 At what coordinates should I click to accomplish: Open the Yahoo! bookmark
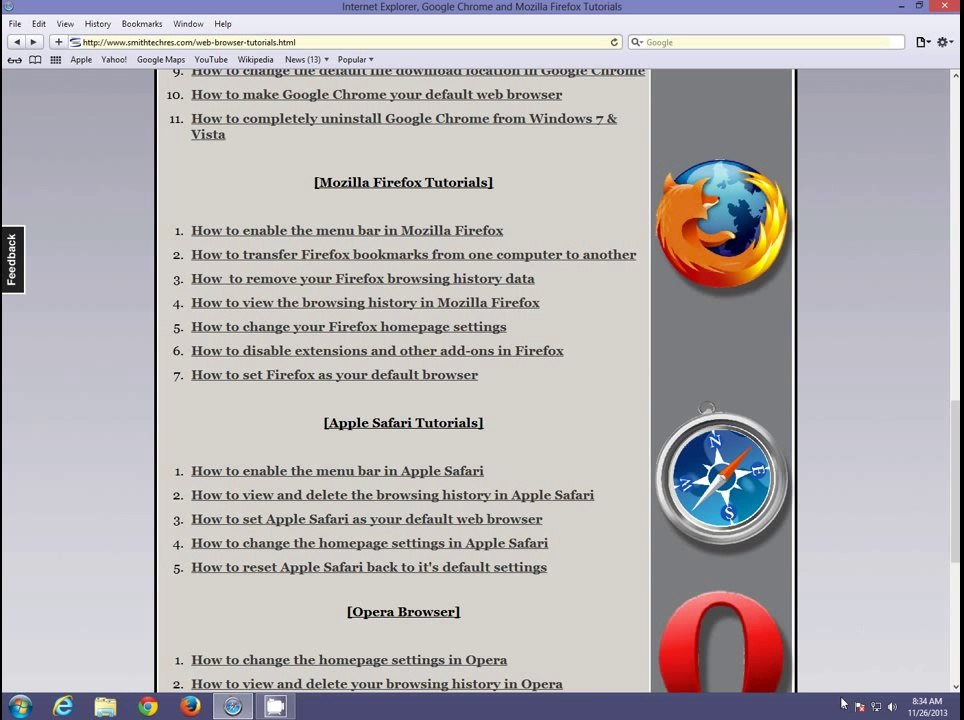pyautogui.click(x=114, y=60)
